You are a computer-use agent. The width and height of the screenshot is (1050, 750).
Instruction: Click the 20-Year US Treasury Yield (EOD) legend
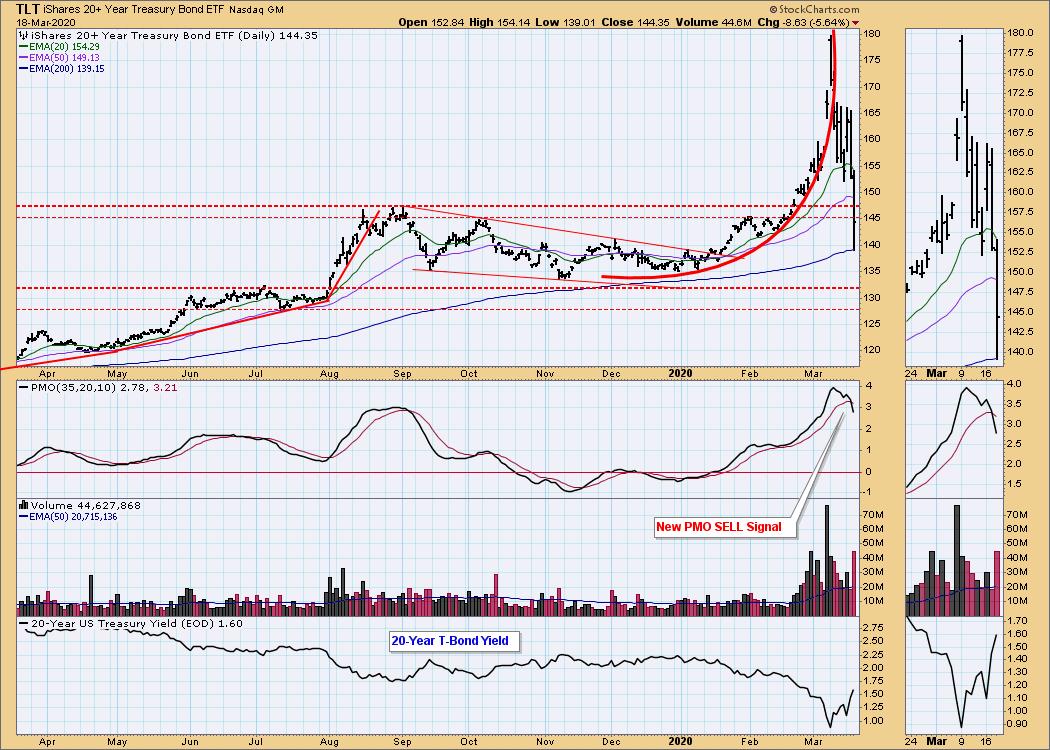[131, 623]
